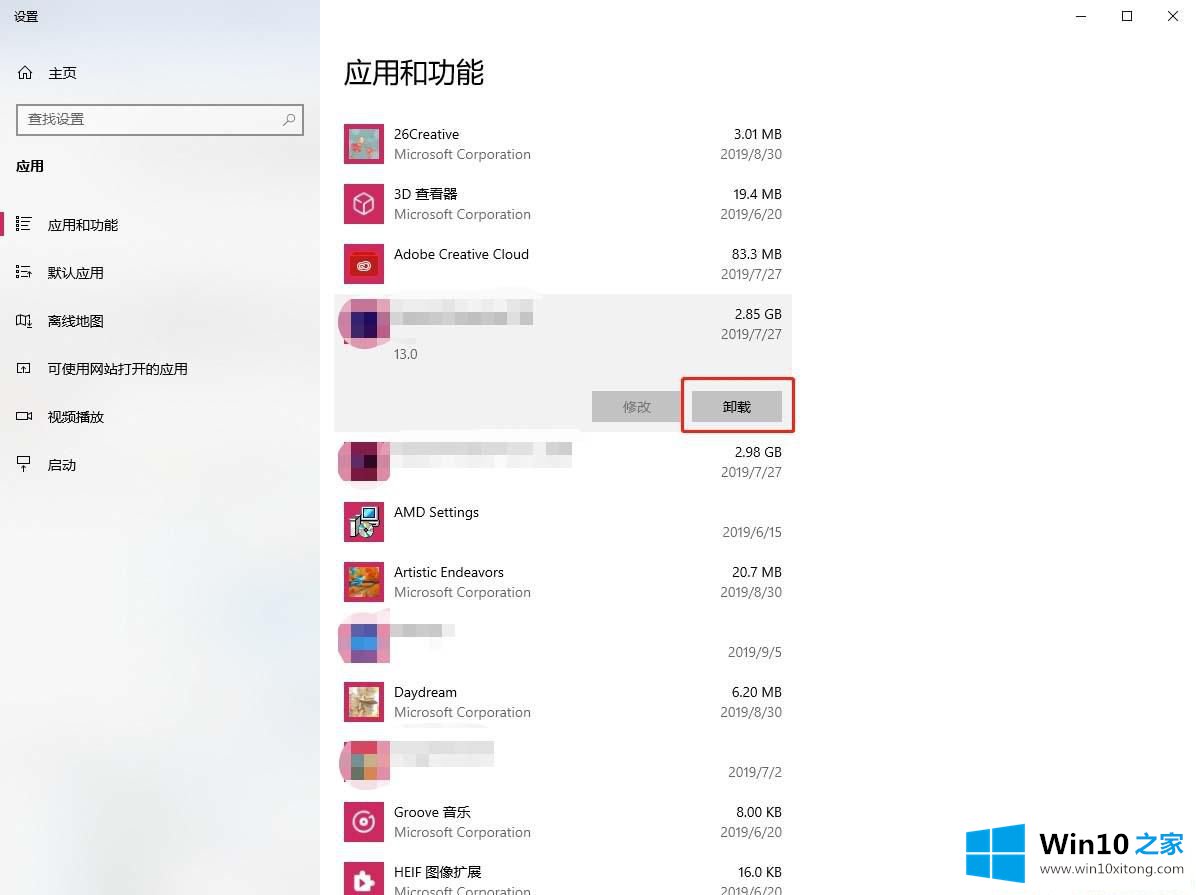Click the 视频播放 camera icon

point(24,416)
